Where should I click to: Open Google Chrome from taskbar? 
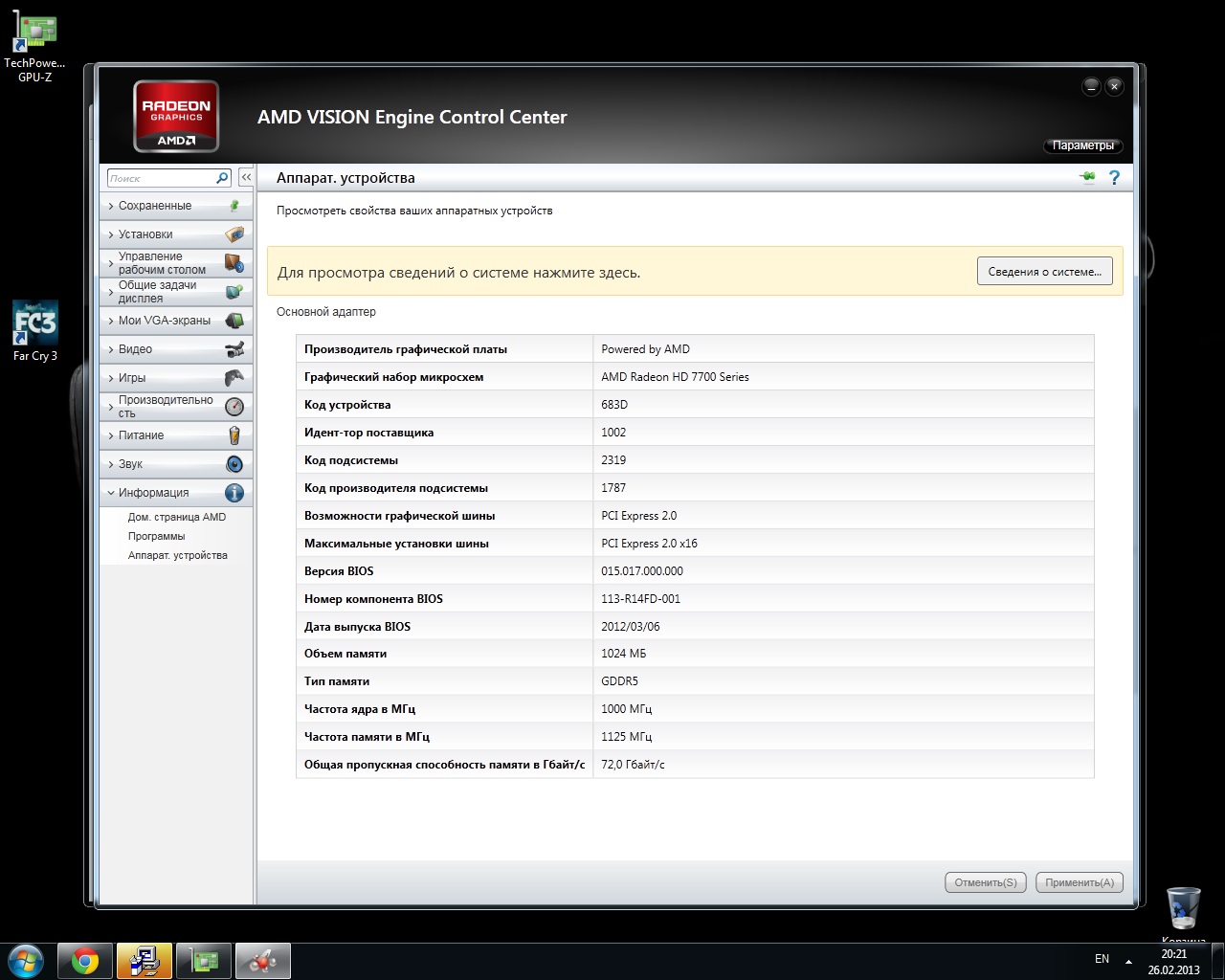[85, 961]
